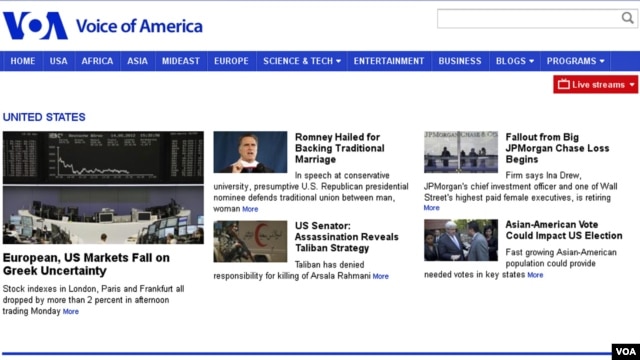
Task: Open the HOME menu item
Action: (22, 61)
